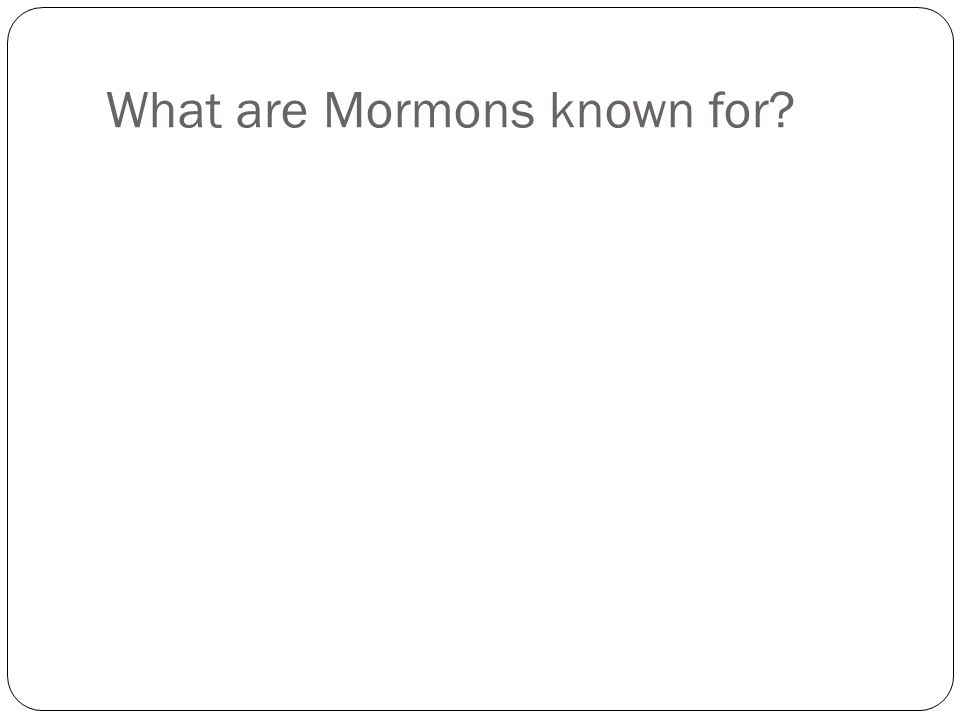The width and height of the screenshot is (960, 720).
Task: Click the slide's bottom border line
Action: (x=480, y=710)
